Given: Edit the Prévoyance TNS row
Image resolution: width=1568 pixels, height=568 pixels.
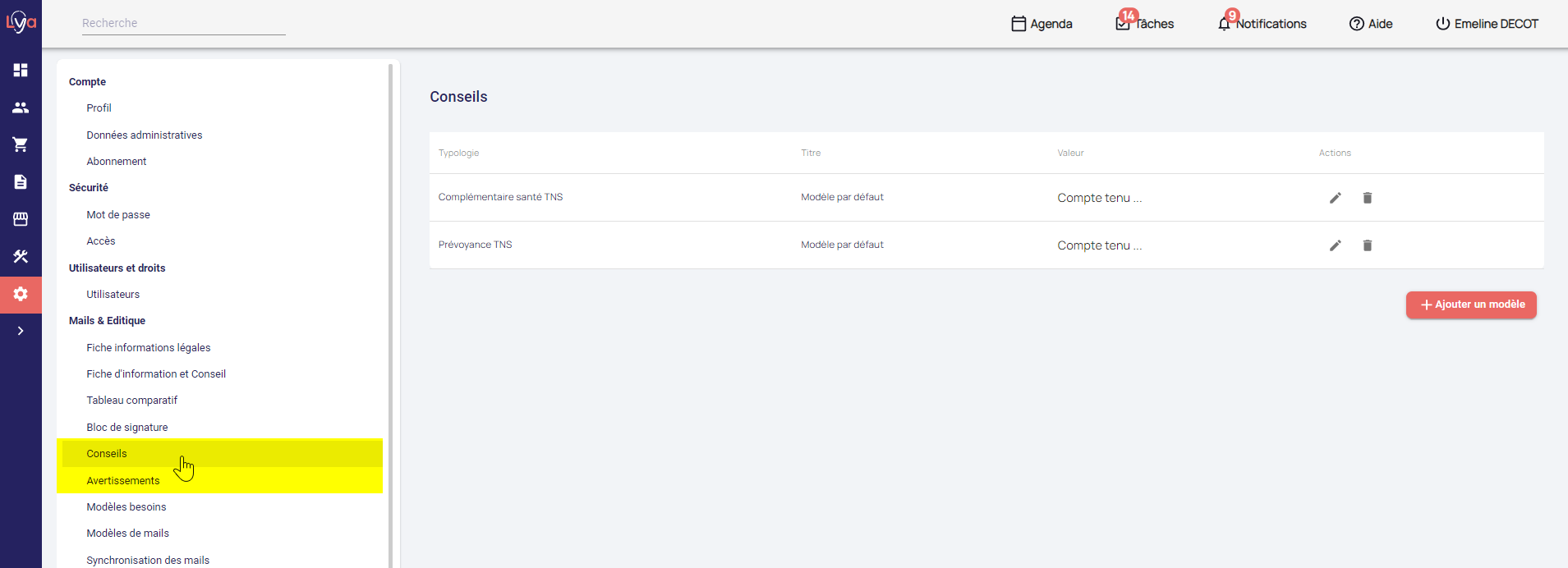Looking at the screenshot, I should 1335,245.
